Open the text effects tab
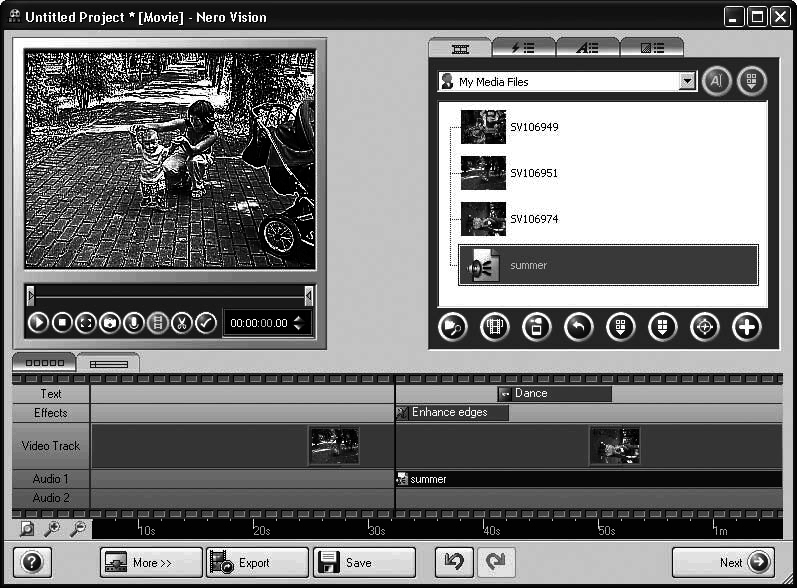 [587, 47]
